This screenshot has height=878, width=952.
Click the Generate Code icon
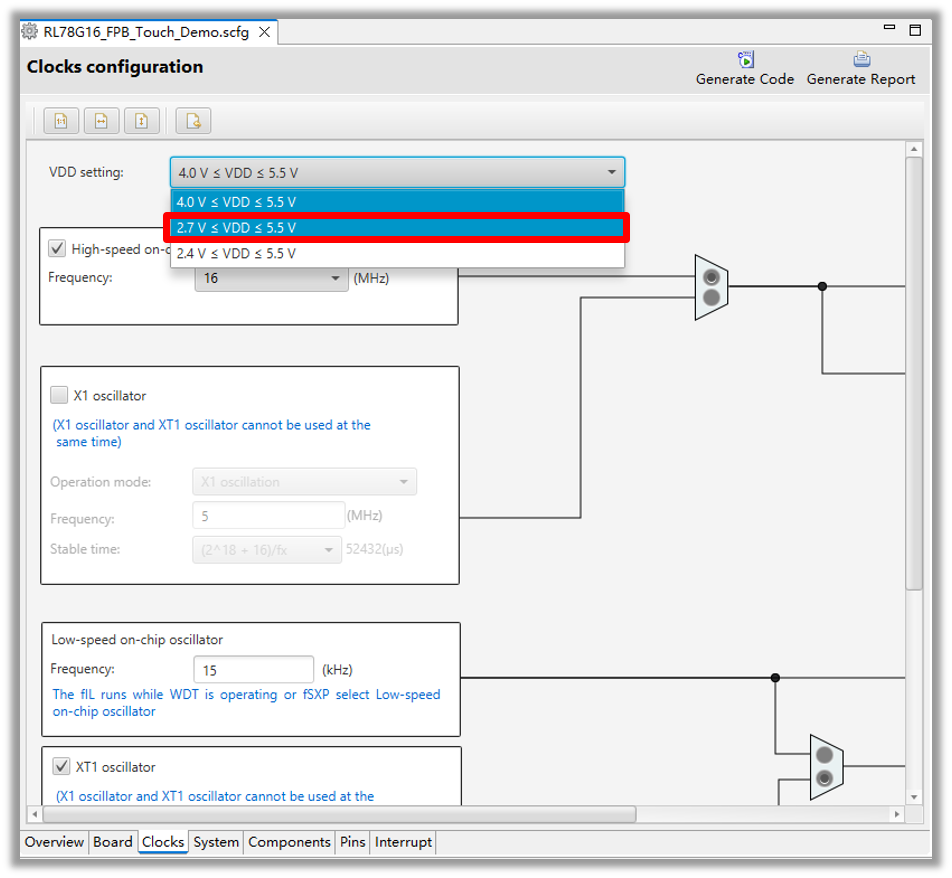tap(745, 60)
